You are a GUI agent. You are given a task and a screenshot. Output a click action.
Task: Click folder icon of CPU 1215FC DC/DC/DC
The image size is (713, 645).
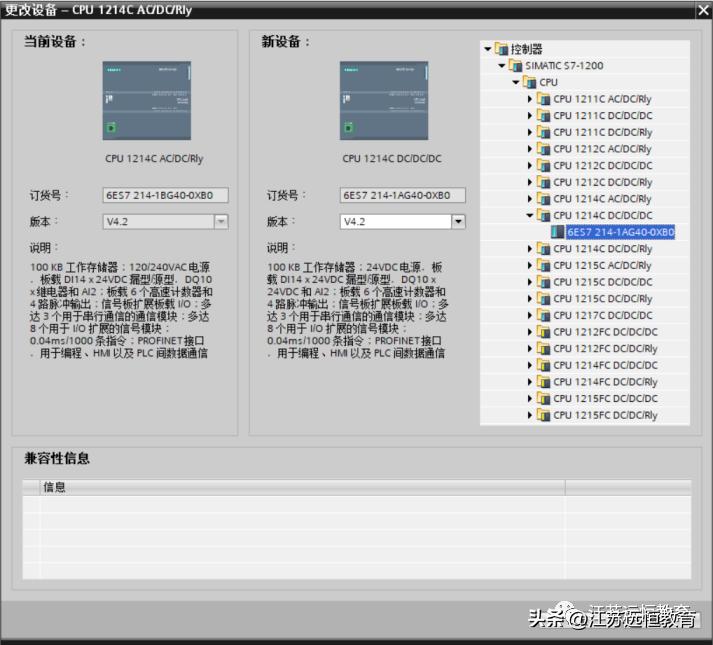coord(543,398)
